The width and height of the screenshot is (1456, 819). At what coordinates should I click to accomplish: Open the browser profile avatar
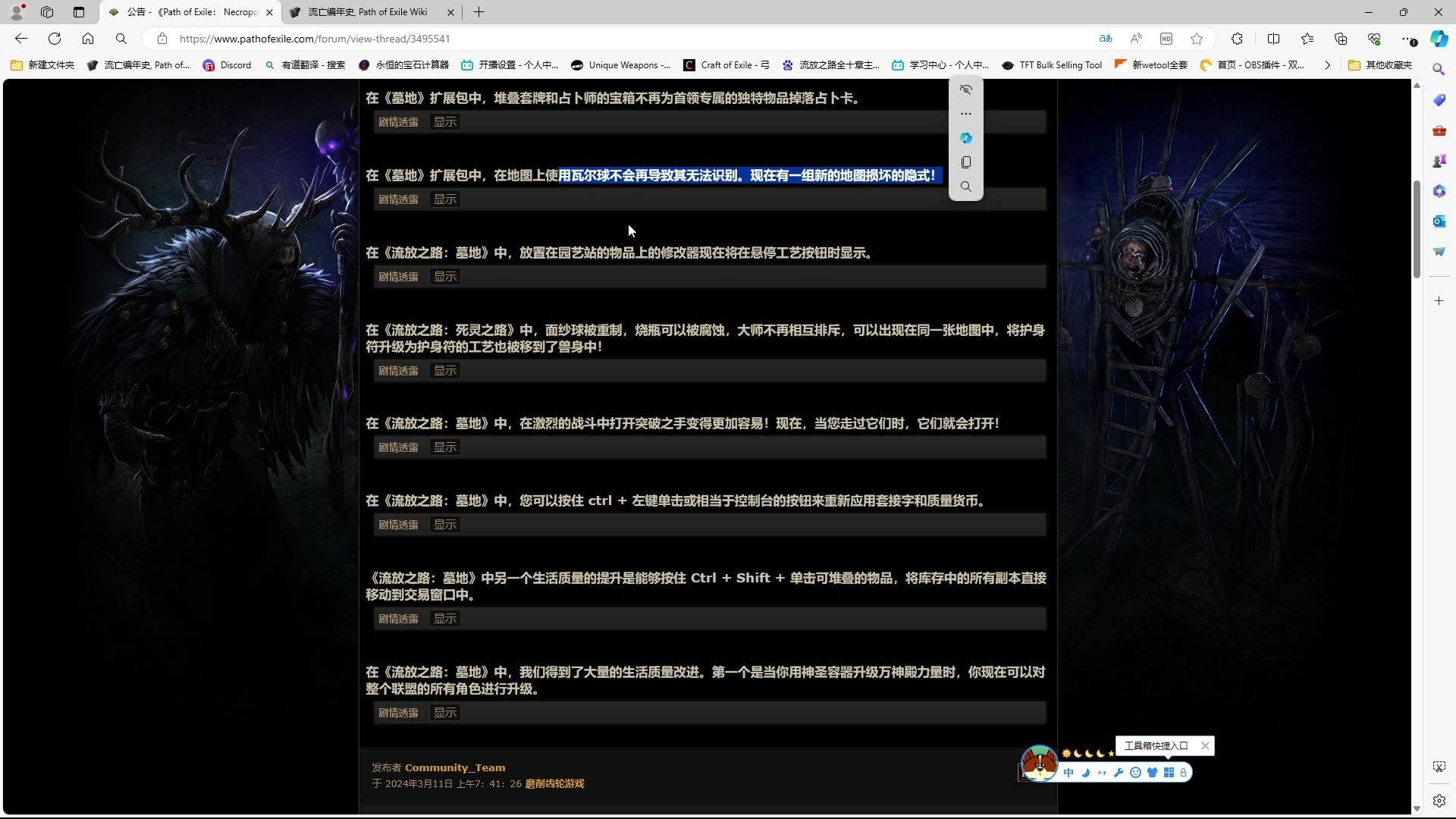click(x=17, y=12)
